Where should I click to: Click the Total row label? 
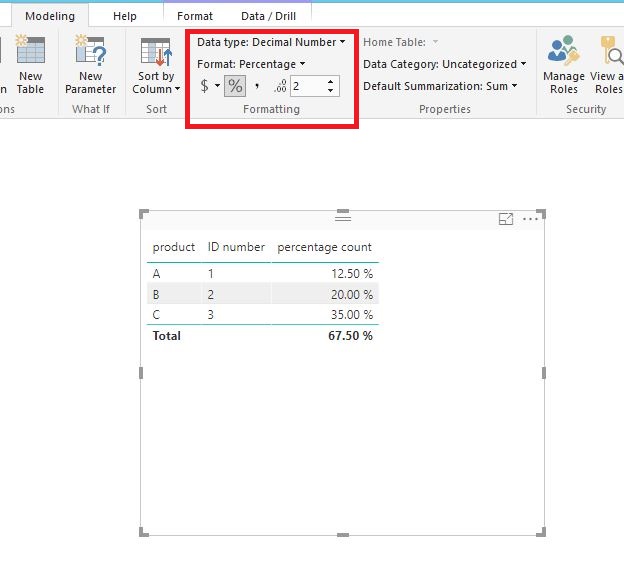167,336
